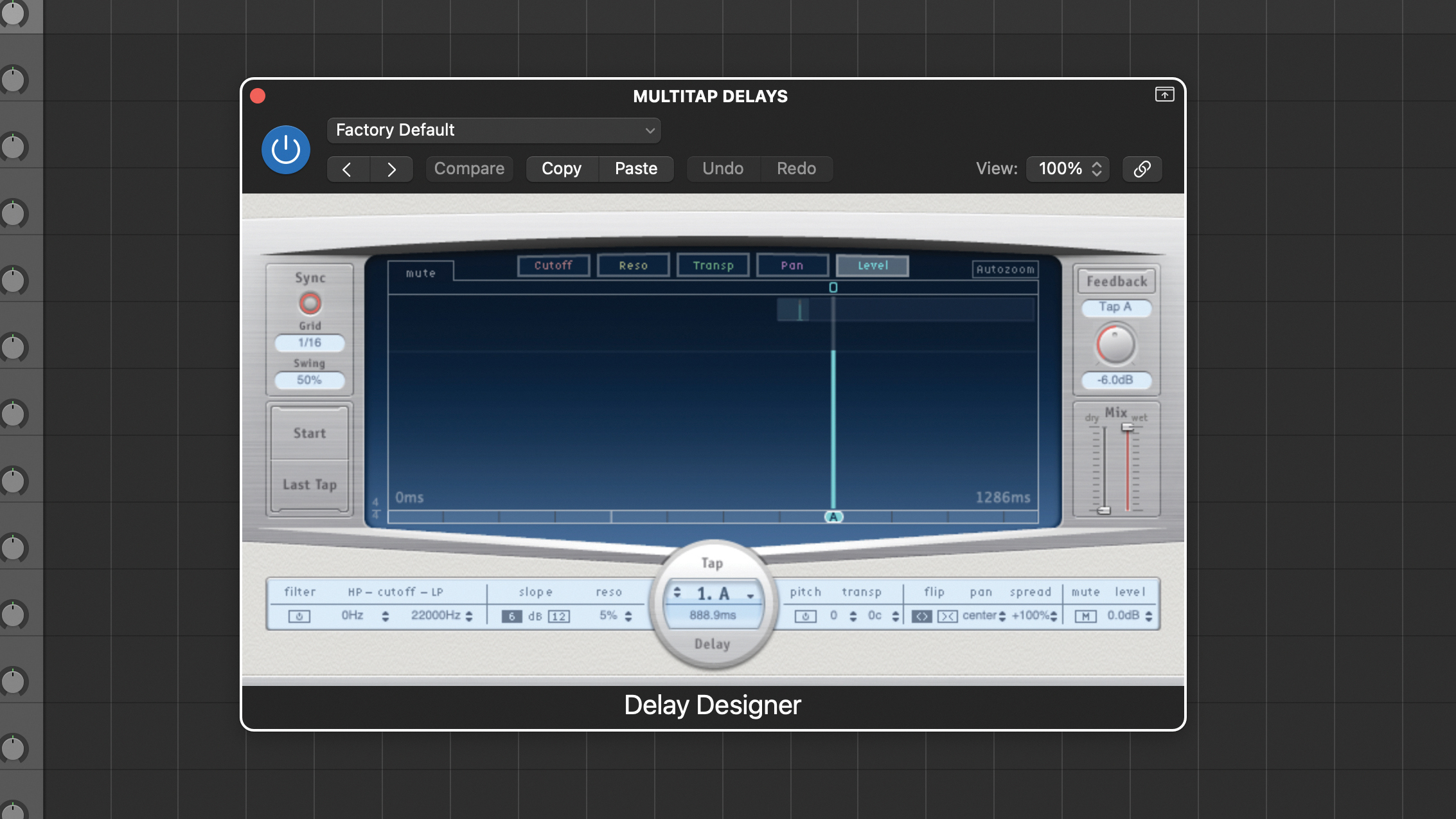Enable the Sync button
This screenshot has width=1456, height=819.
click(x=310, y=303)
